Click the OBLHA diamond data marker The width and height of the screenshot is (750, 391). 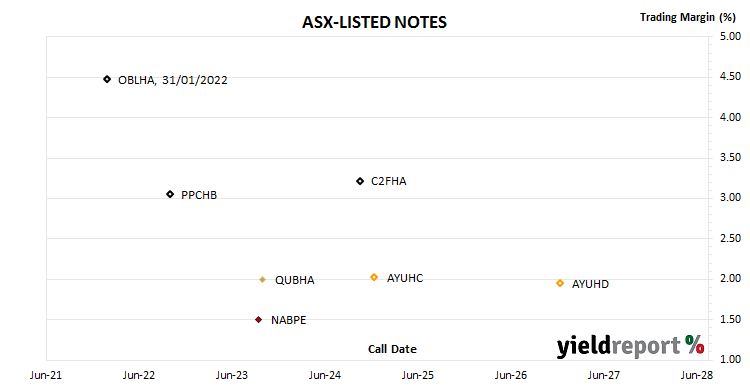107,79
